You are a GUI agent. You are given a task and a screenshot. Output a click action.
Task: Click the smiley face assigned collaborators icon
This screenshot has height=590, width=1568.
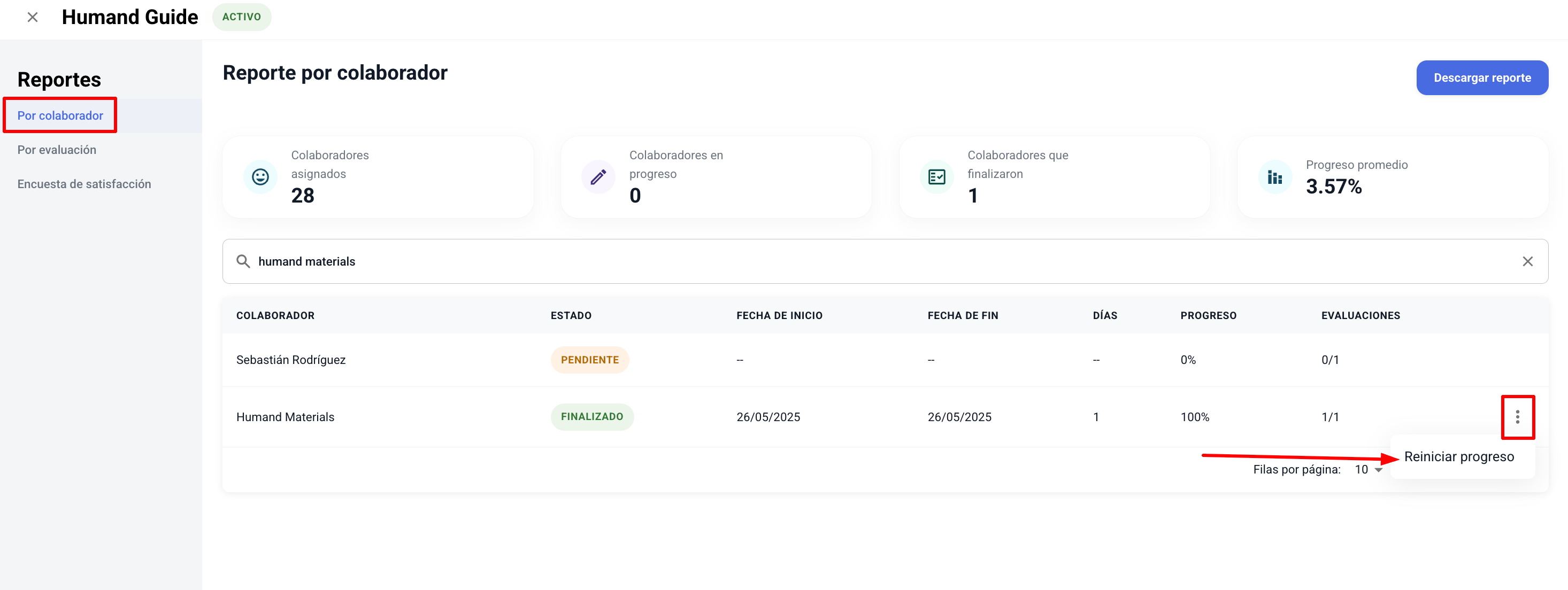(x=260, y=177)
